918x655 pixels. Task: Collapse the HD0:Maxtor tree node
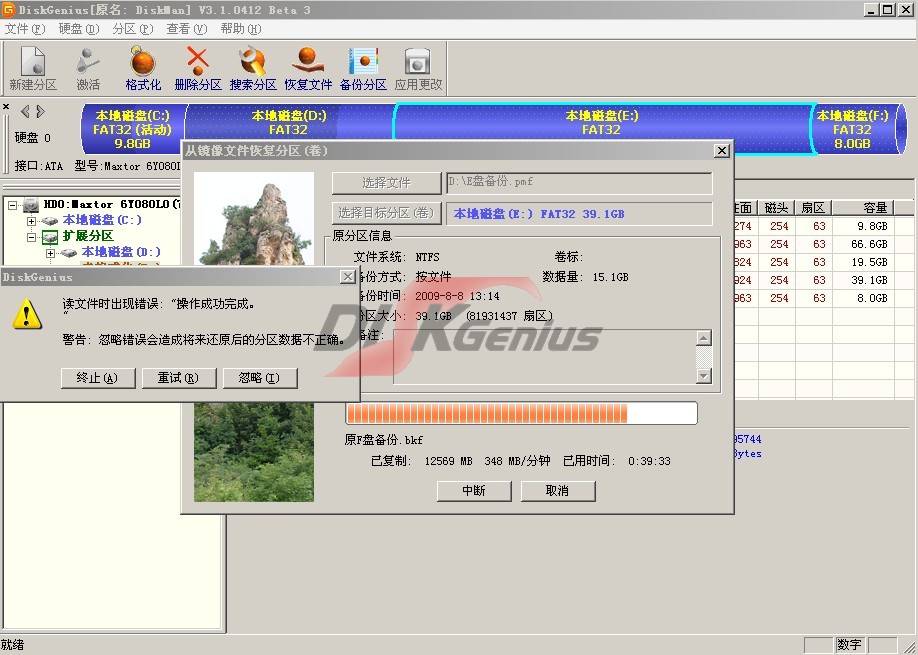tap(12, 205)
